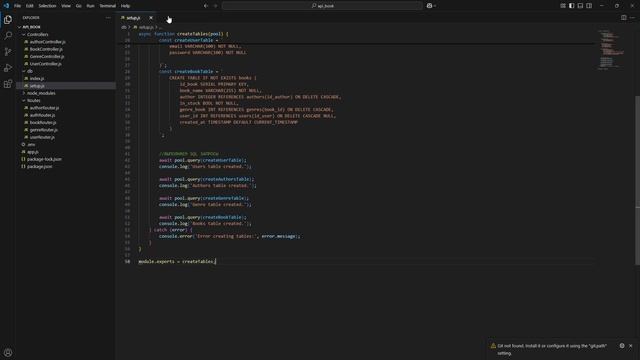Click the VS Code logo icon

click(x=6, y=6)
